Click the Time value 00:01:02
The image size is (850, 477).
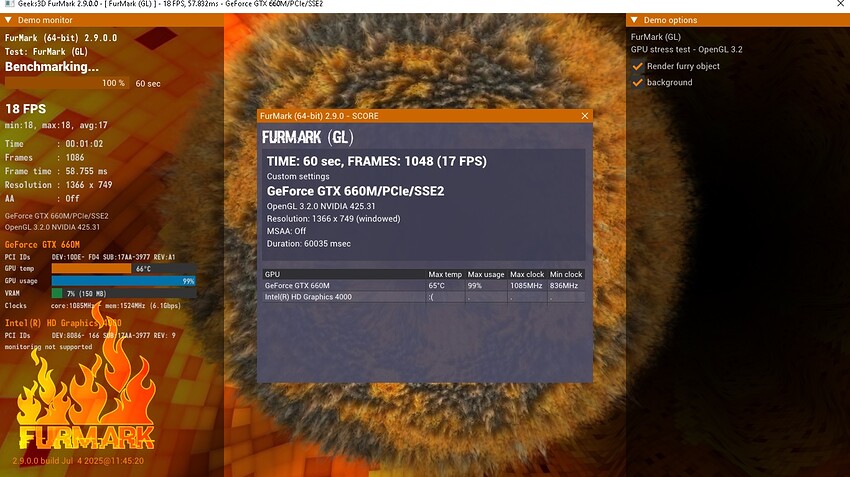tap(84, 144)
